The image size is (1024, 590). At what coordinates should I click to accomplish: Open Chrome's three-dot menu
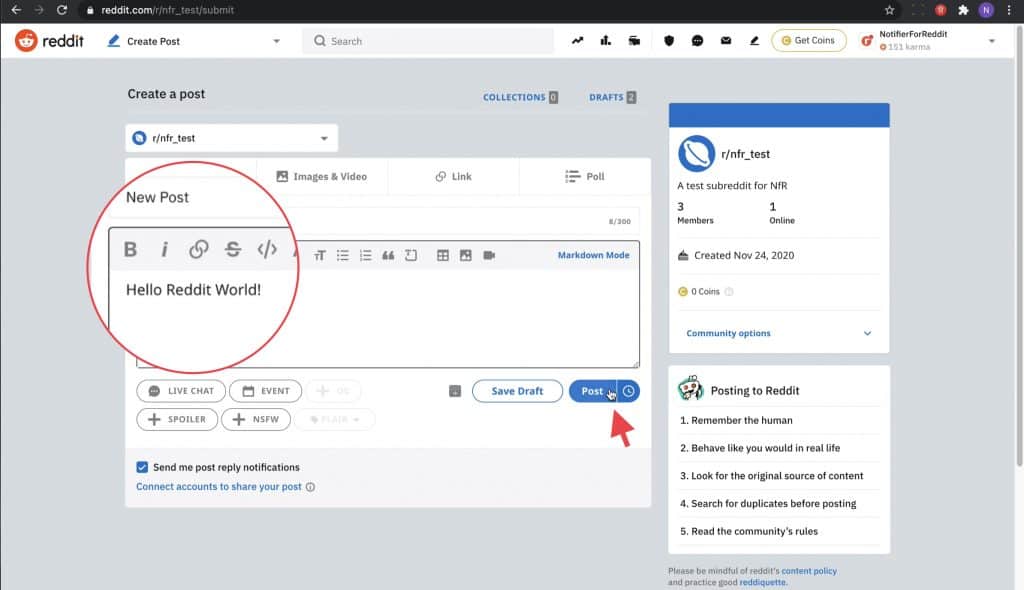(x=1009, y=10)
